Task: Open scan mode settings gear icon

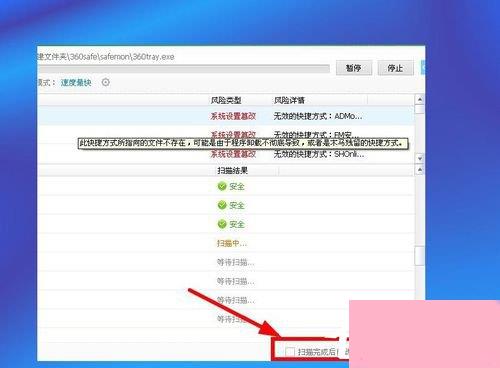Action: coord(105,82)
